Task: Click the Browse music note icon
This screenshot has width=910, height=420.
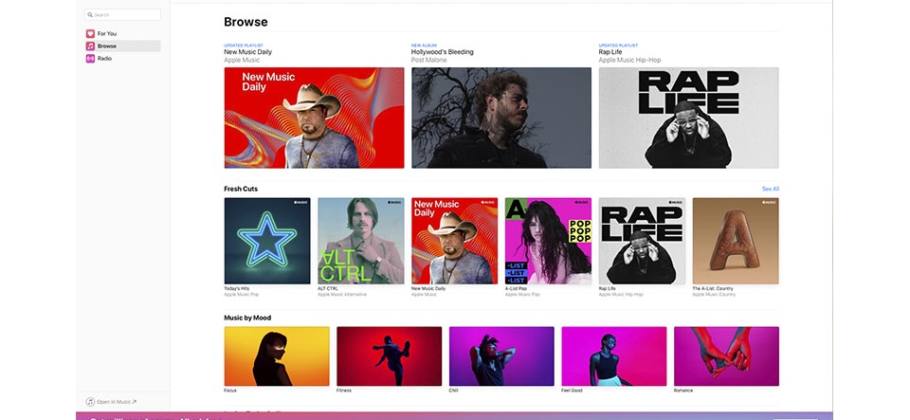Action: pyautogui.click(x=91, y=46)
